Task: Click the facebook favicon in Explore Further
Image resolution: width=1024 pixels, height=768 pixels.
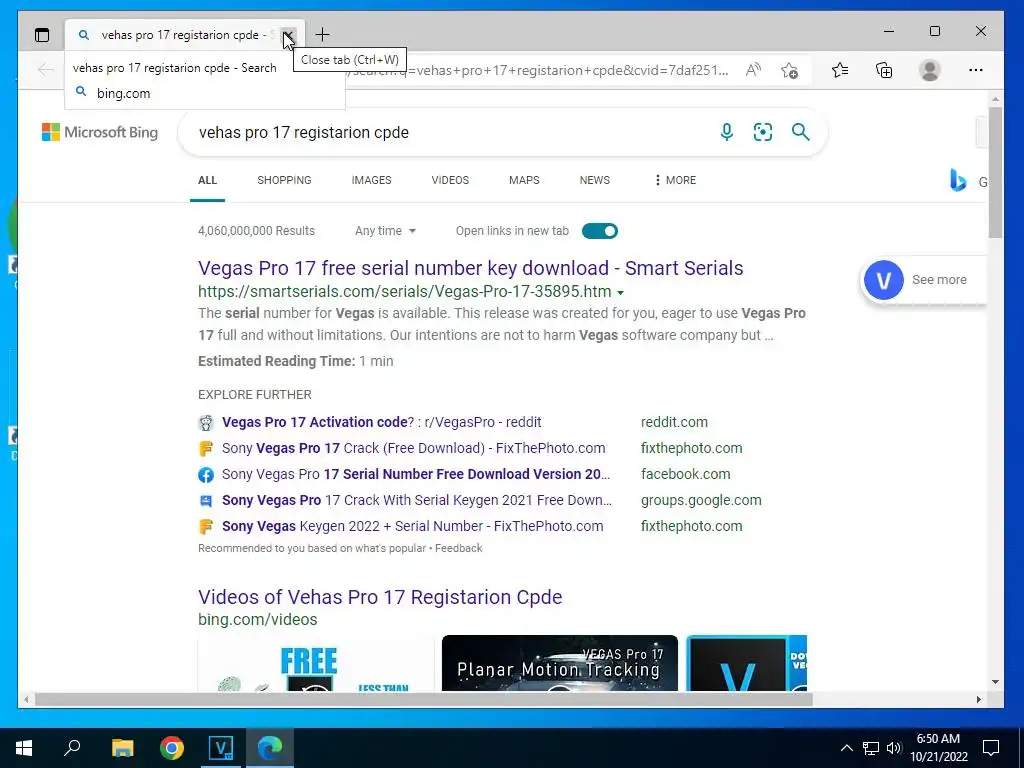Action: tap(206, 475)
